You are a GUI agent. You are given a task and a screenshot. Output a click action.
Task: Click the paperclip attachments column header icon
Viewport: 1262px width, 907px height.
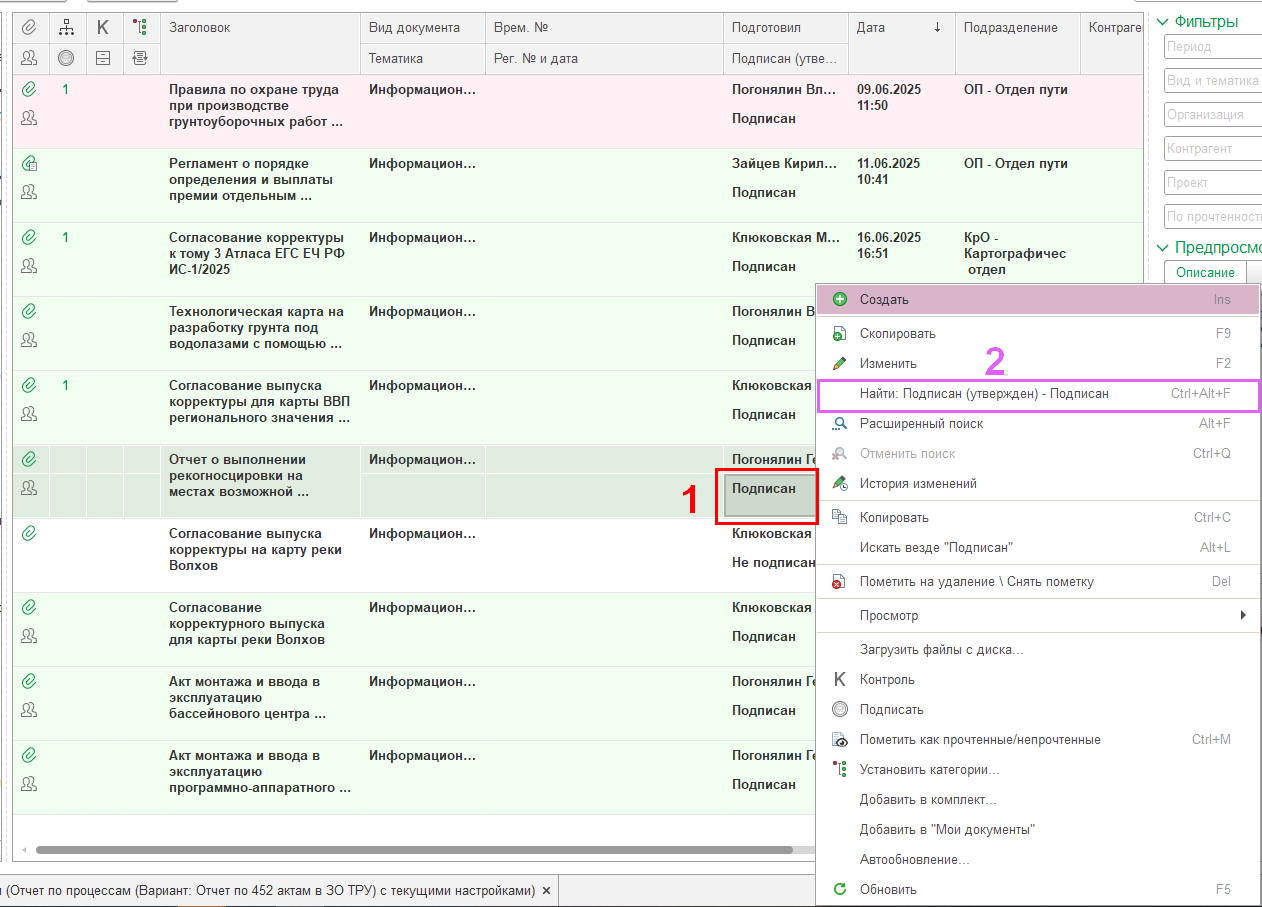tap(29, 28)
